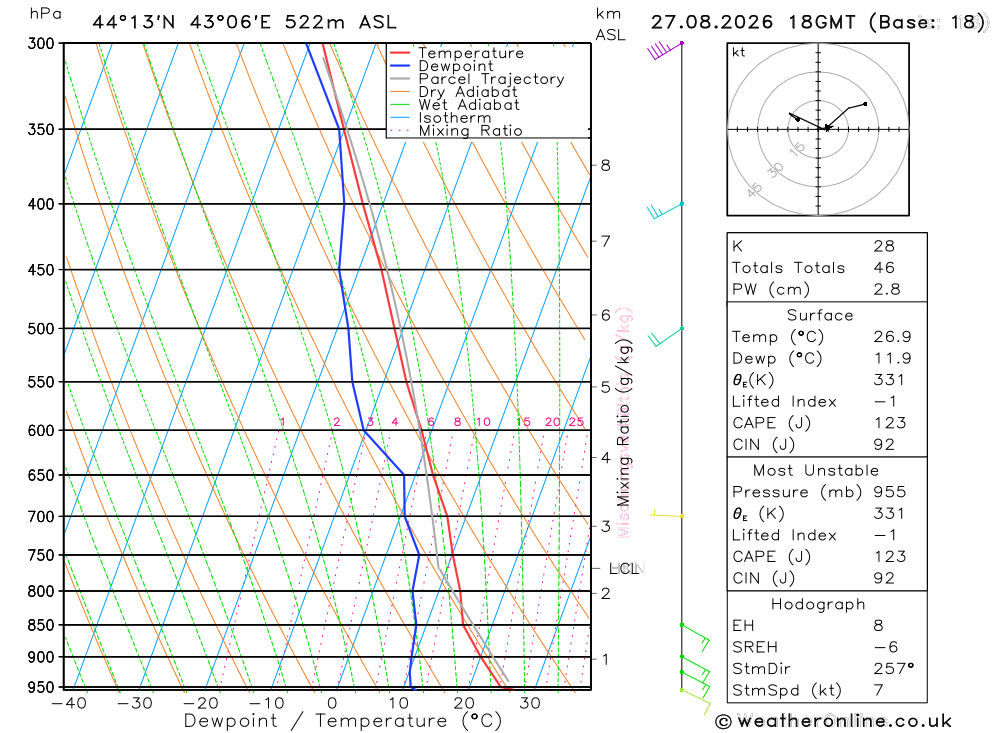Click the 300 hPa pressure axis label

click(x=41, y=43)
